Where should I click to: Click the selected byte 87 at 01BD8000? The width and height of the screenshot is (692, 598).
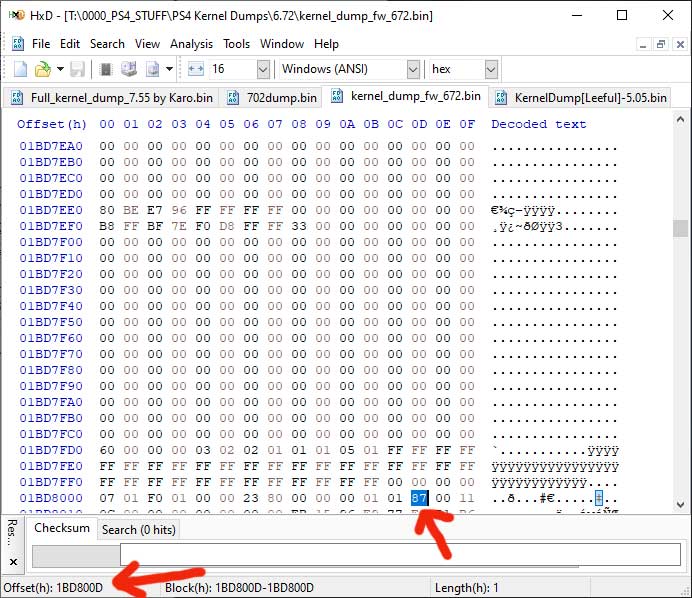click(x=419, y=498)
